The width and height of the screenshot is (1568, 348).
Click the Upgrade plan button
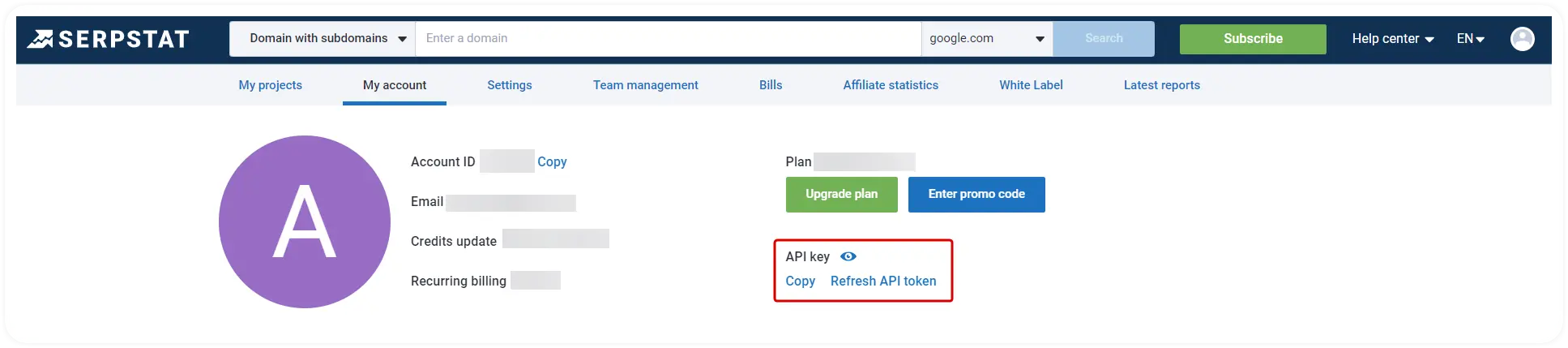[841, 195]
